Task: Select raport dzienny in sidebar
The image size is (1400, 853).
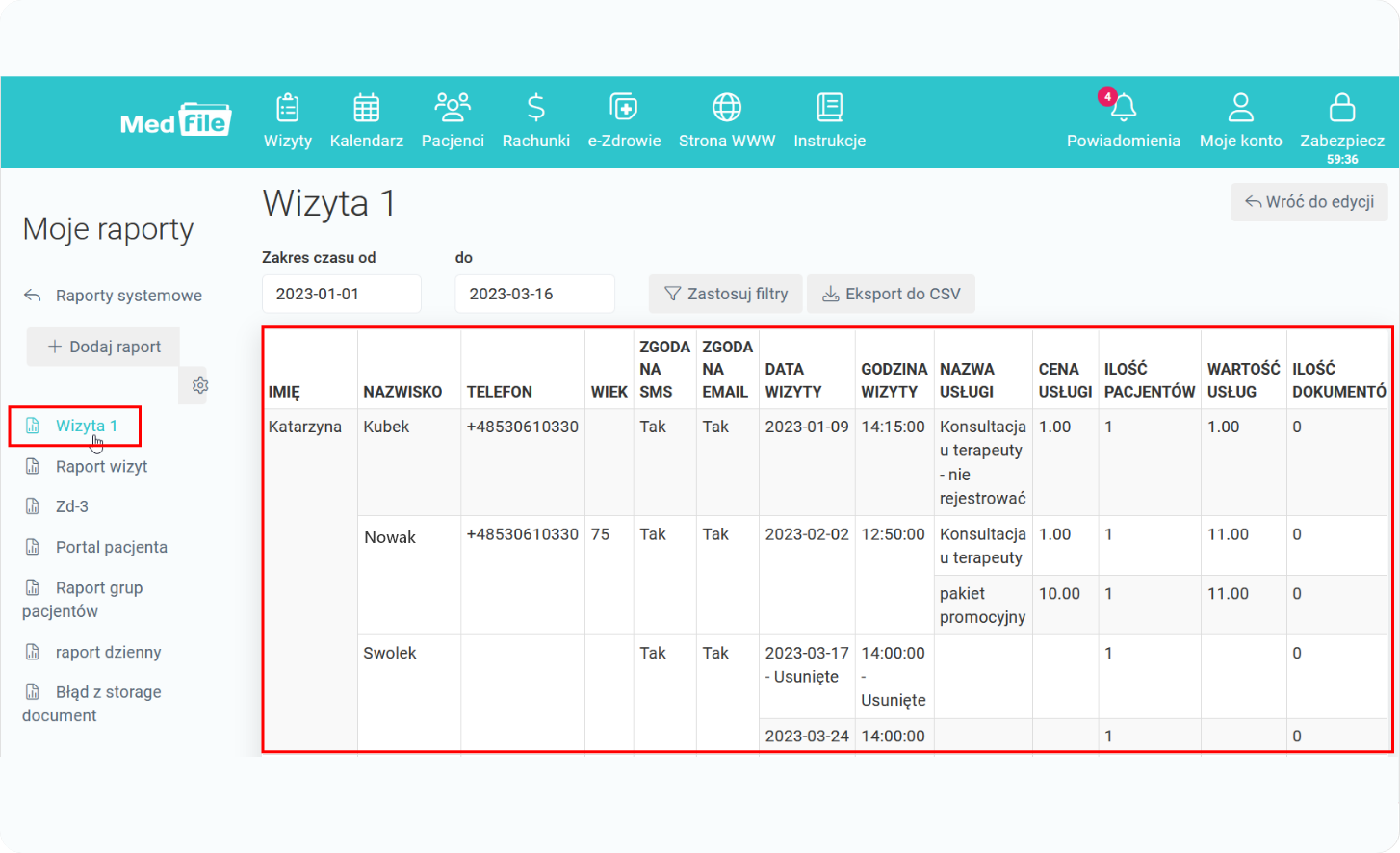Action: tap(108, 652)
